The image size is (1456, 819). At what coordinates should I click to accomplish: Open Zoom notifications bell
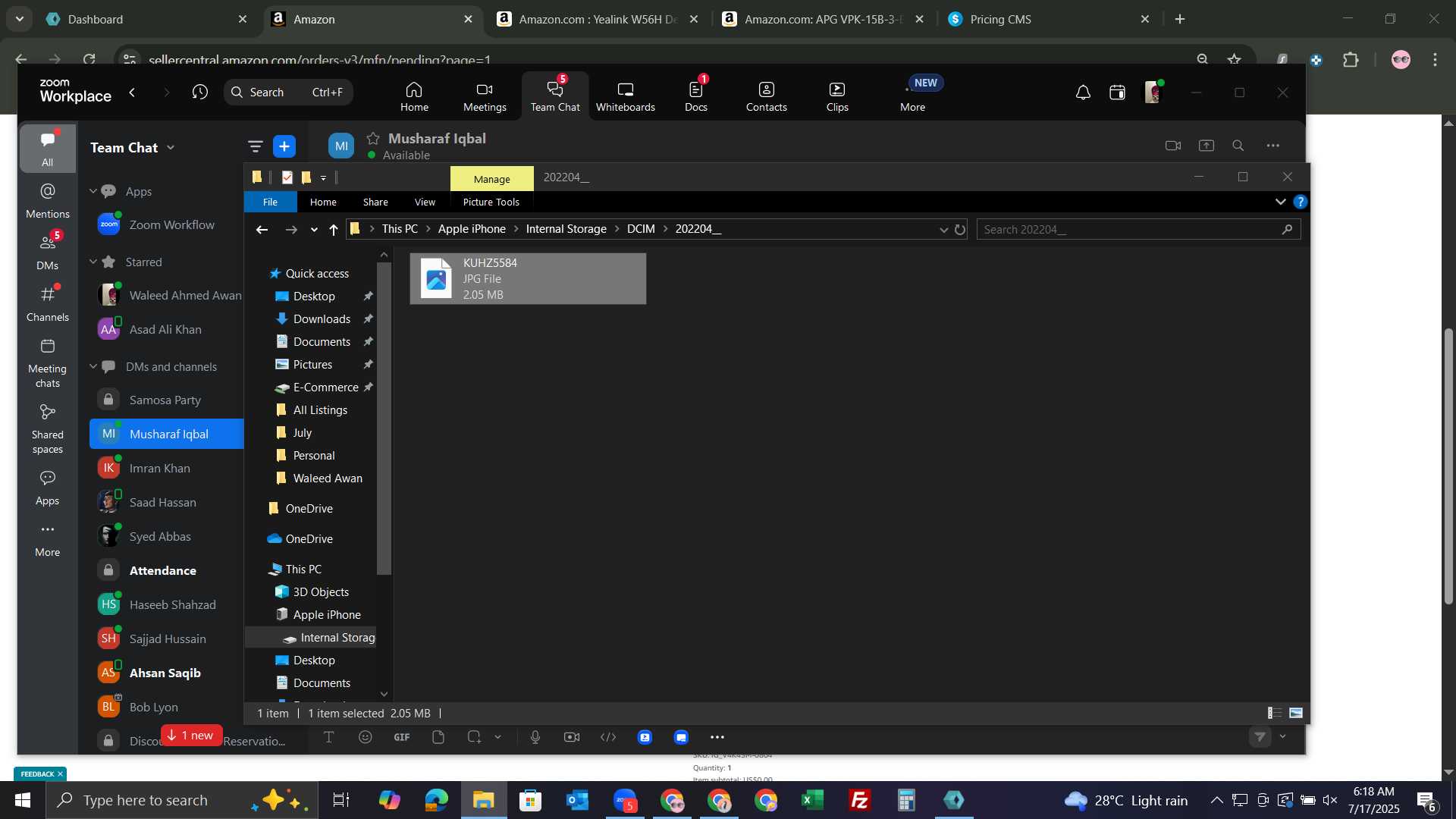1083,93
